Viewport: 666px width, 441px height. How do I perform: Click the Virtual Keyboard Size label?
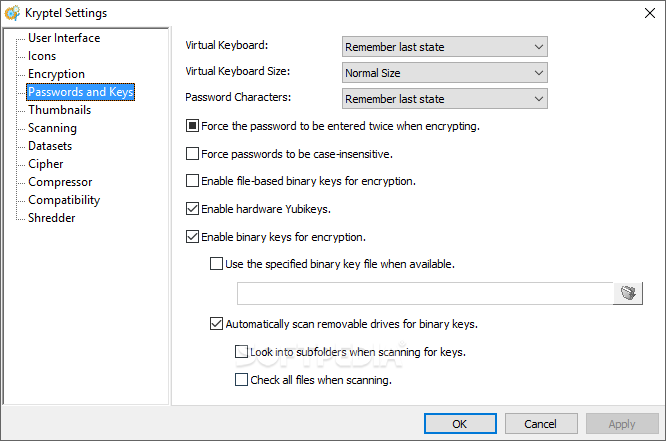coord(237,71)
